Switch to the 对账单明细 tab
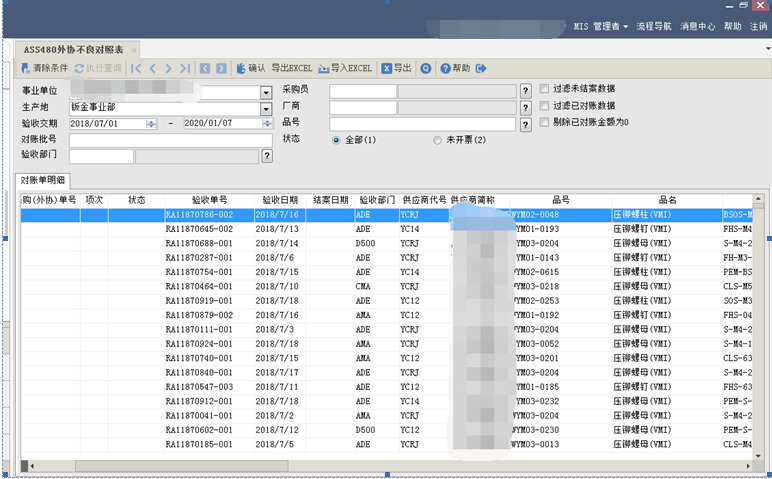 pos(44,180)
